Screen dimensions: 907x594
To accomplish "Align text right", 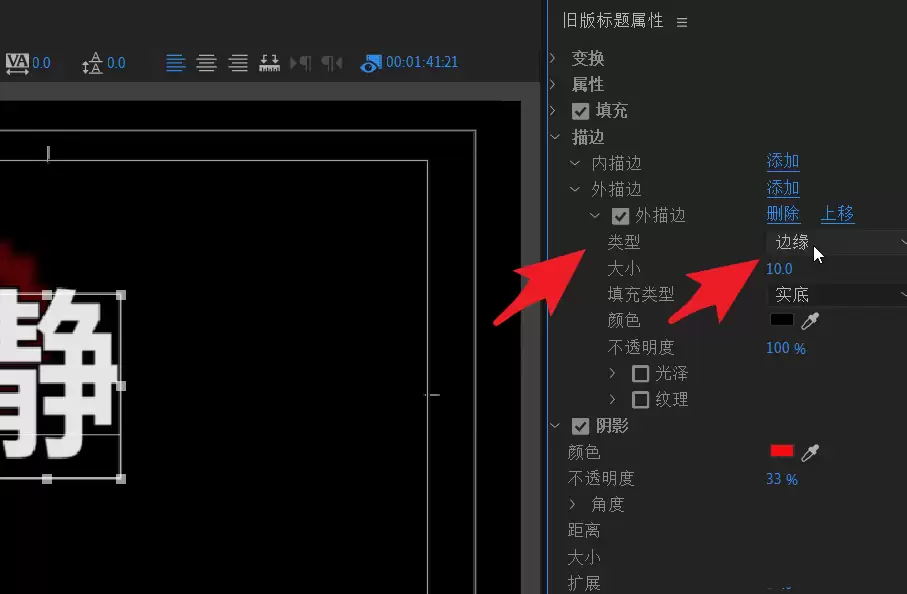I will click(238, 62).
